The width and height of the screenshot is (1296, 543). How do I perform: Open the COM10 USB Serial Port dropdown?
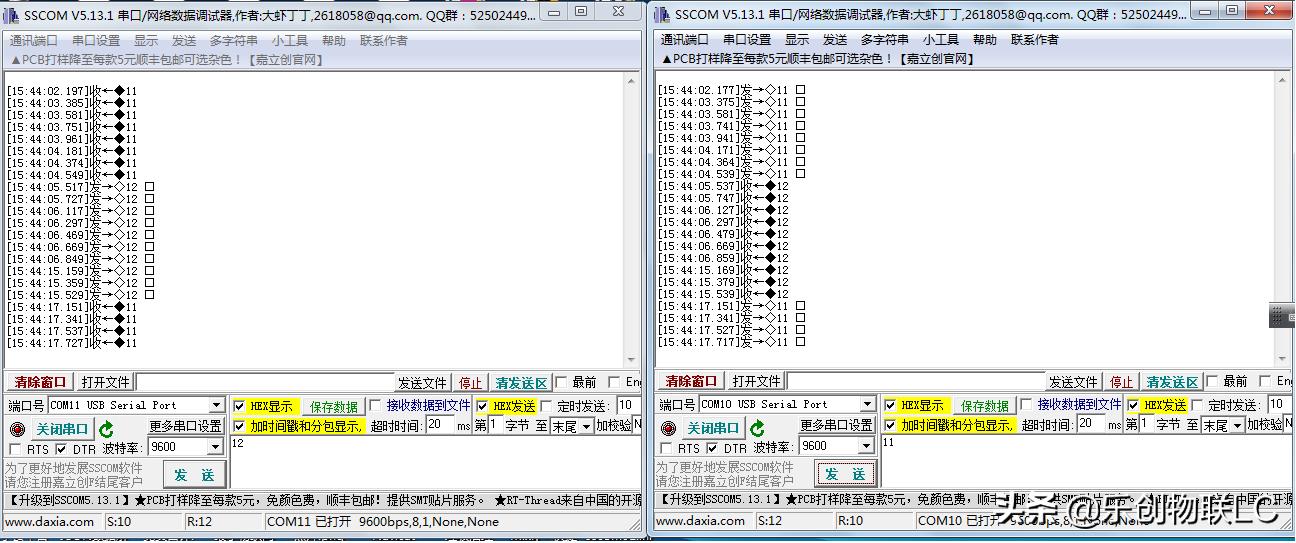[868, 405]
